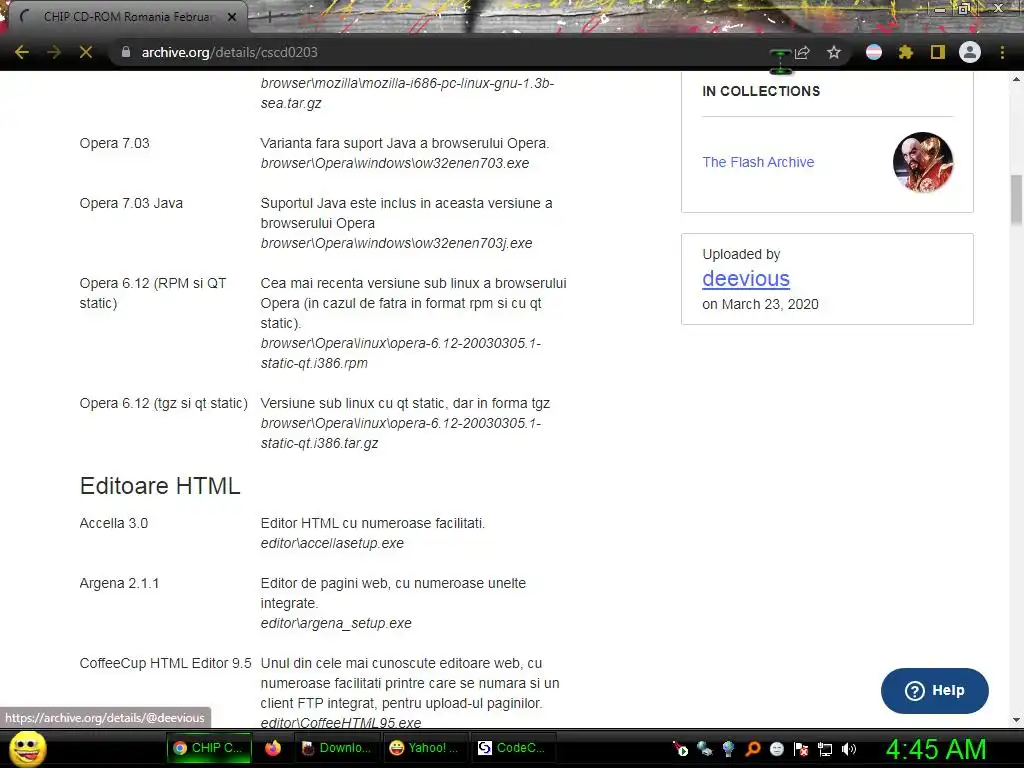Stop loading the archive.org page
Viewport: 1024px width, 768px height.
coord(86,52)
